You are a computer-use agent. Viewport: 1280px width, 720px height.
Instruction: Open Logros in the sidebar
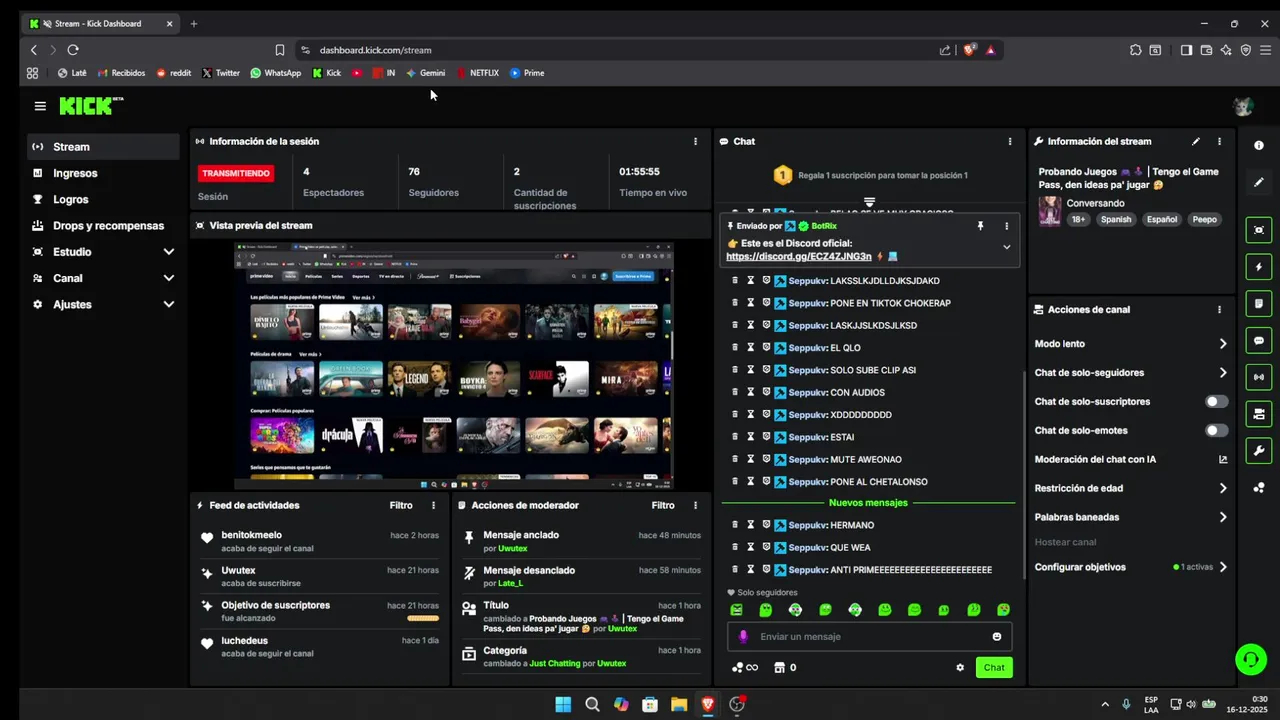[x=104, y=199]
